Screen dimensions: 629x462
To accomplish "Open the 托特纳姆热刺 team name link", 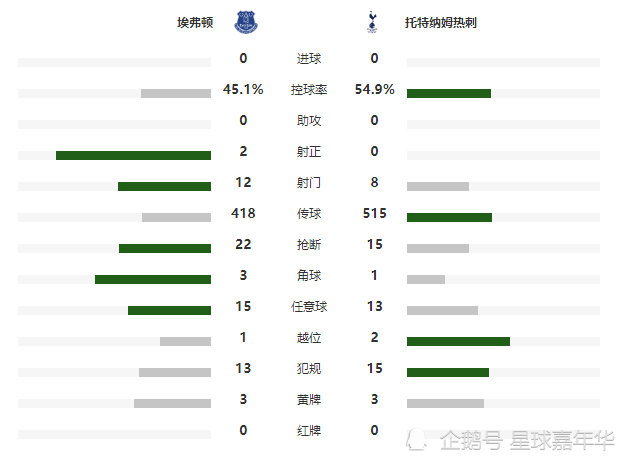I will pyautogui.click(x=440, y=22).
